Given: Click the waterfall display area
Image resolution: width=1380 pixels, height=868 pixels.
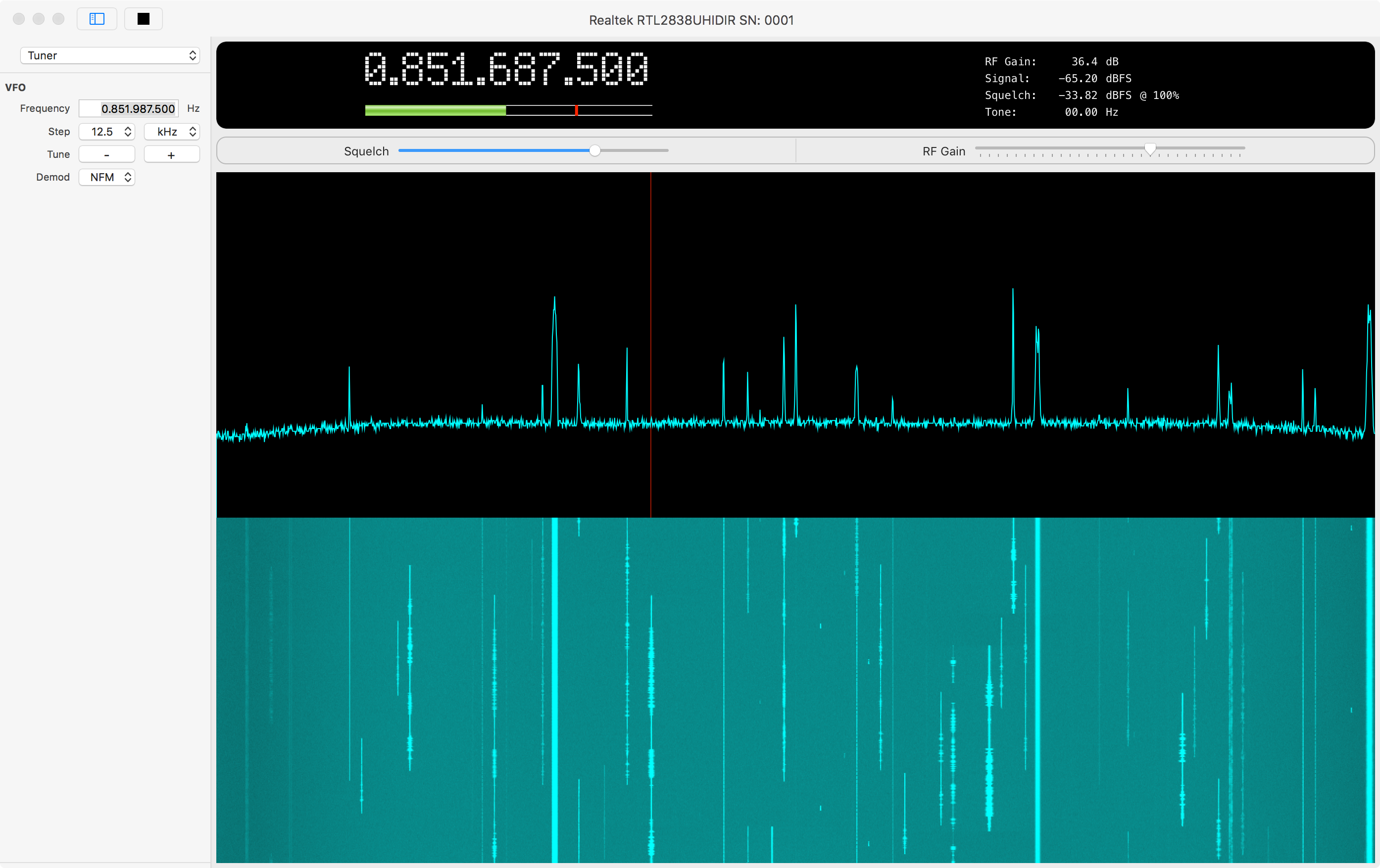Looking at the screenshot, I should pyautogui.click(x=795, y=690).
